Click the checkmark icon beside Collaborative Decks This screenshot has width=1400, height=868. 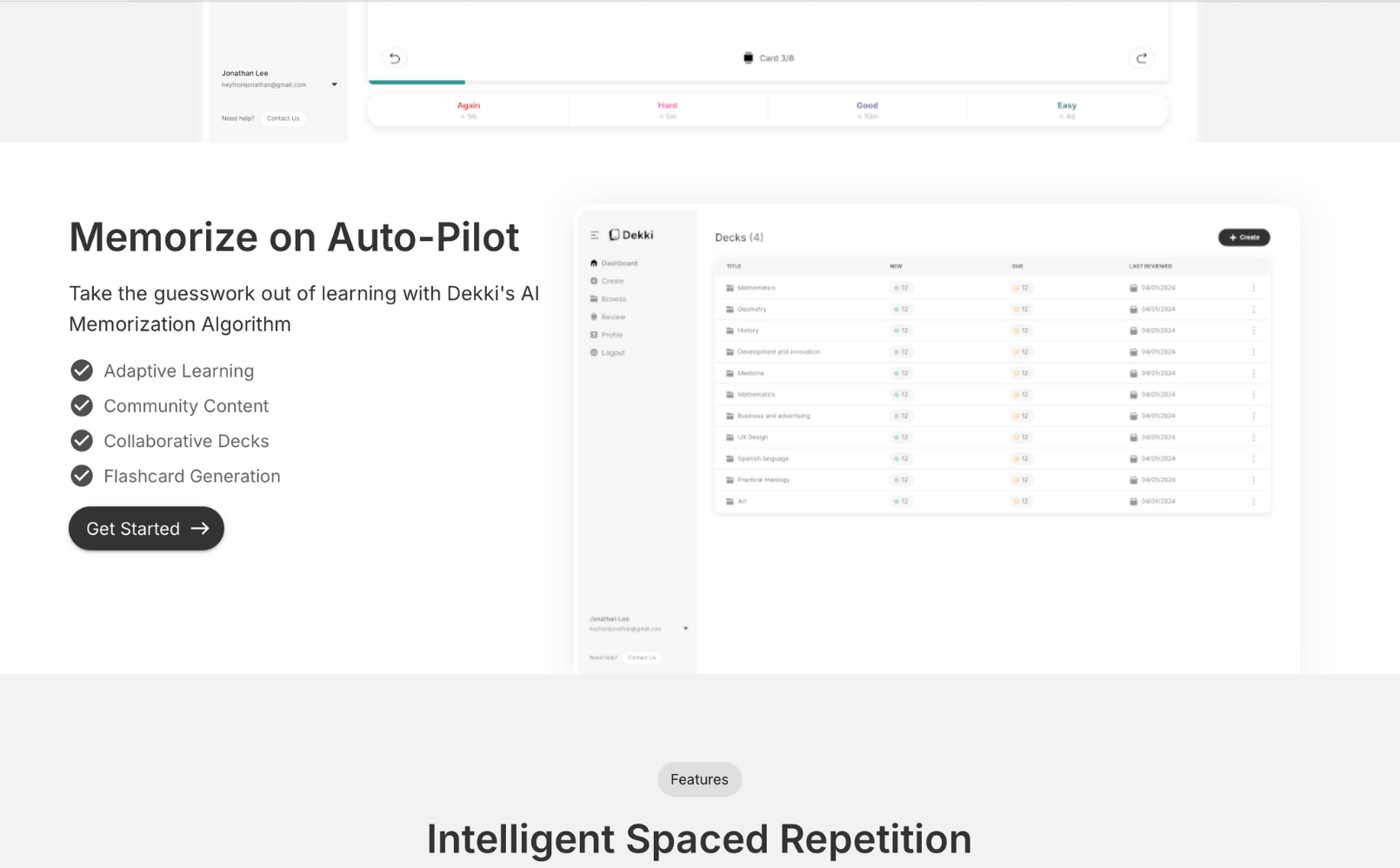(82, 441)
